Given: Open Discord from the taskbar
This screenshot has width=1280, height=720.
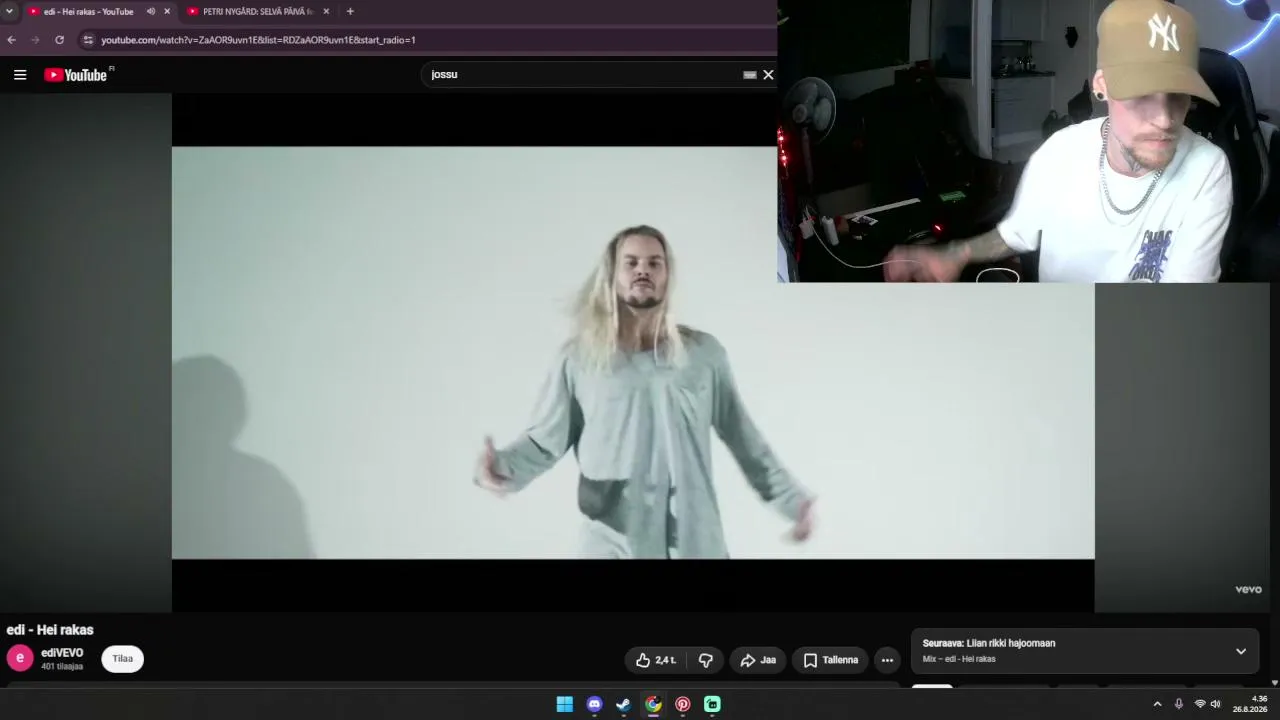Looking at the screenshot, I should coord(595,704).
